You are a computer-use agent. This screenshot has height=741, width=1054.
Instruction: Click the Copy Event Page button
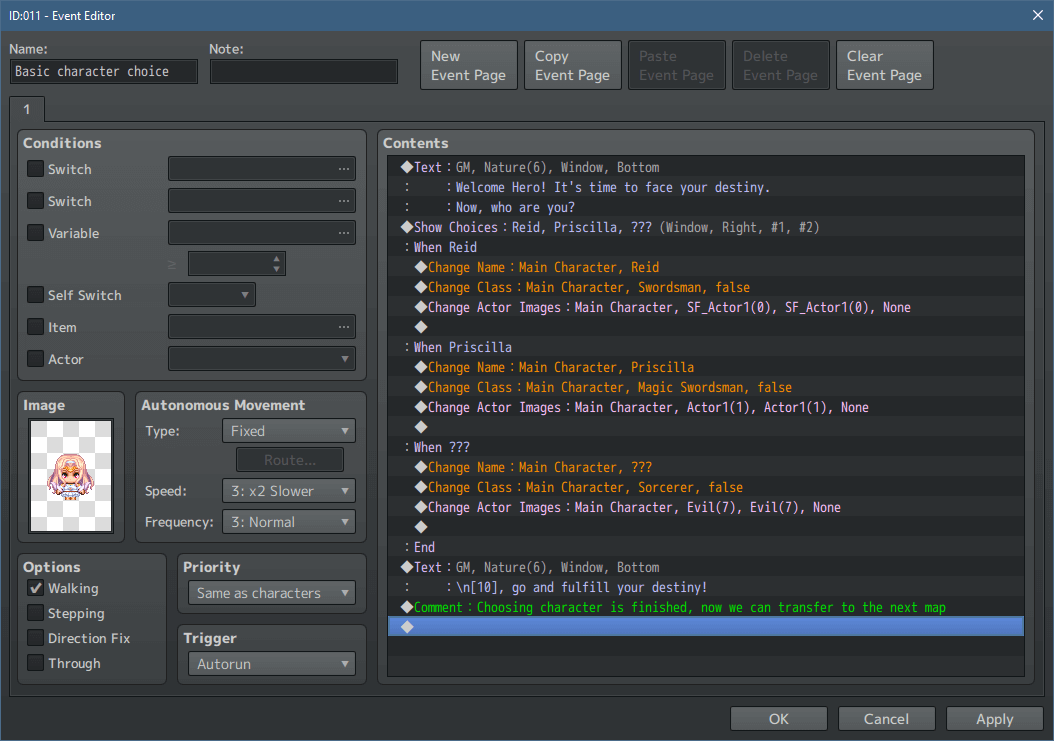[x=572, y=64]
